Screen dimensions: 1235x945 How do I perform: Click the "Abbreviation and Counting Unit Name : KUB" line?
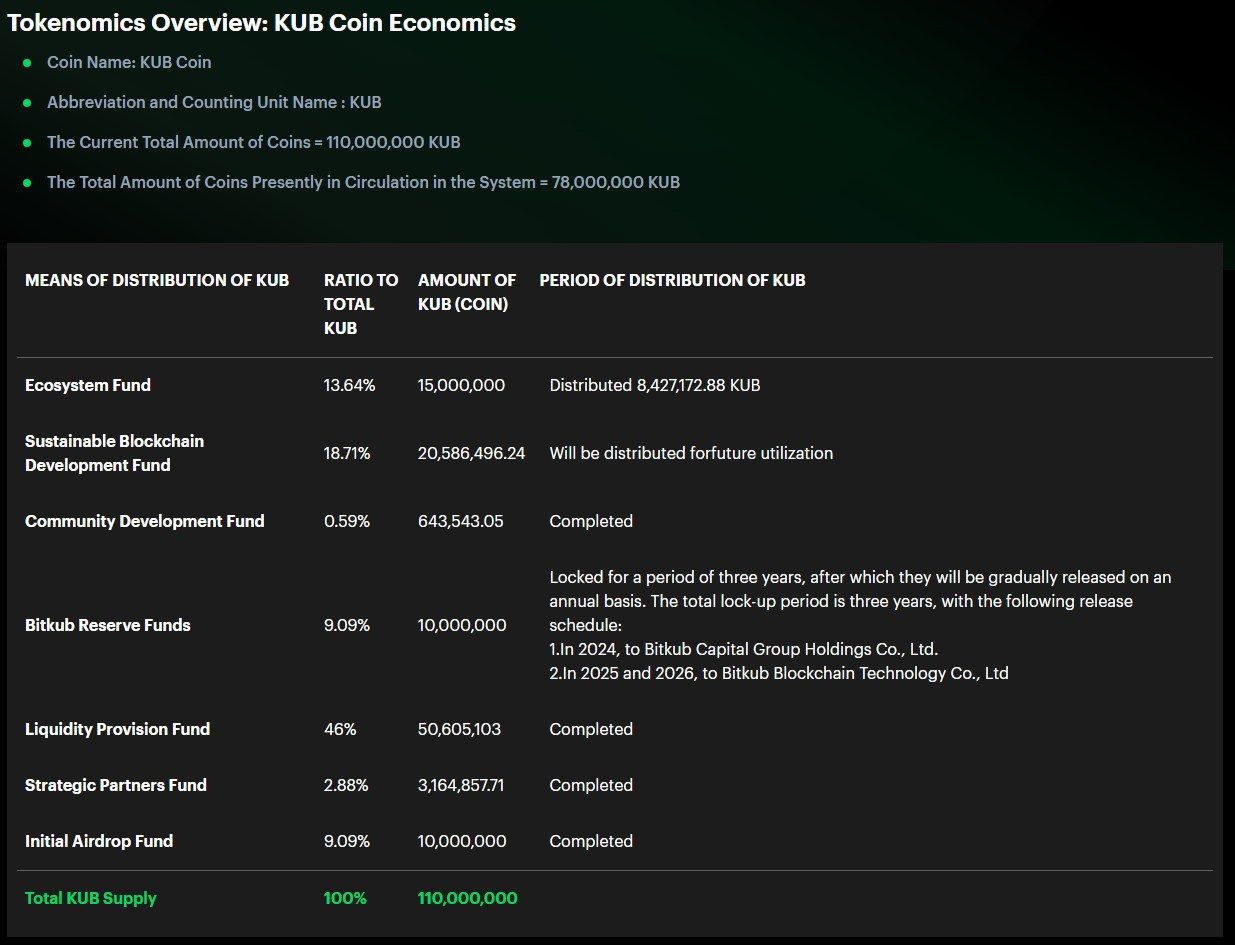[x=214, y=102]
